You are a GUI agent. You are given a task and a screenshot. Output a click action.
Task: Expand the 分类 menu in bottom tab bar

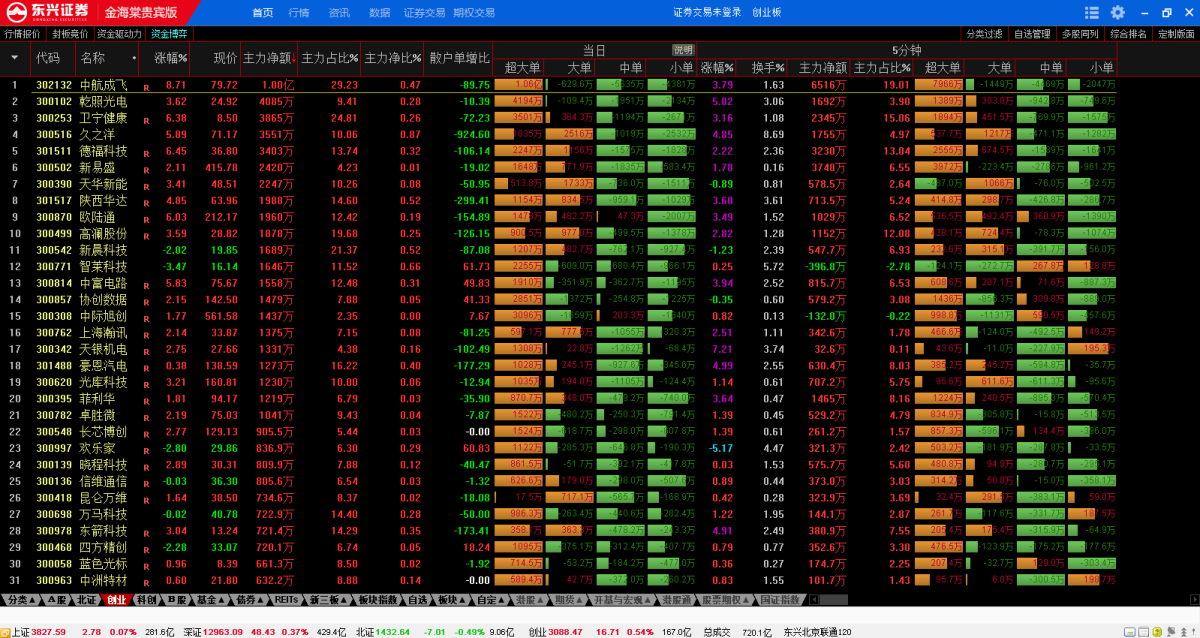pos(18,600)
